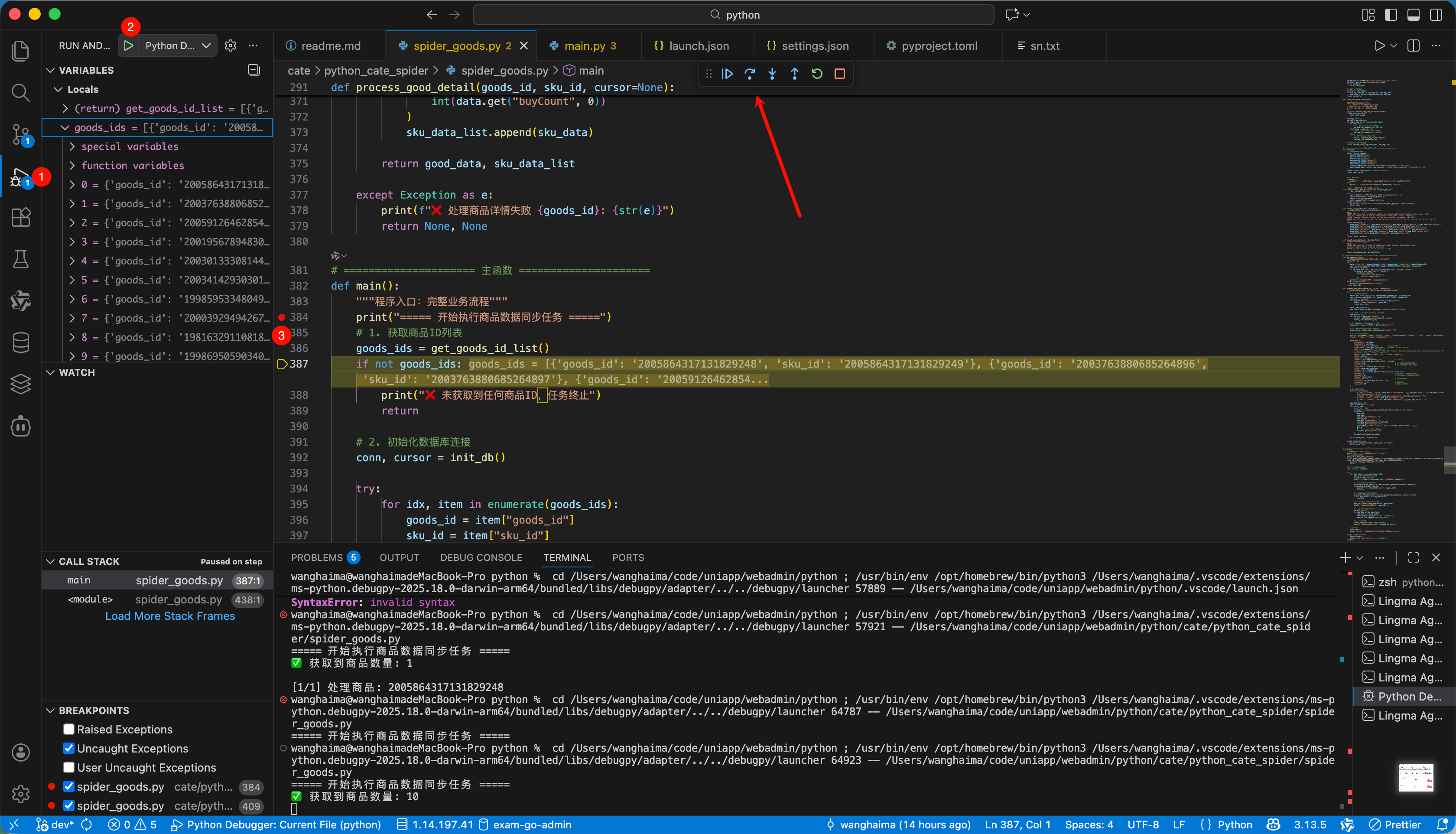Uncheck spider_goods.py breakpoint at line 384
The width and height of the screenshot is (1456, 834).
click(69, 786)
